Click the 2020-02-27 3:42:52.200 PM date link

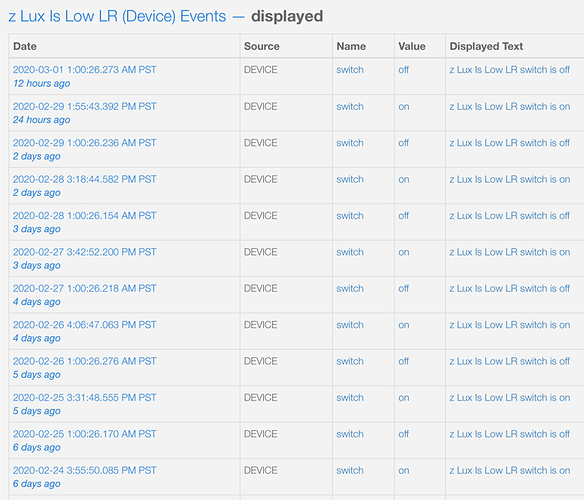(x=85, y=252)
